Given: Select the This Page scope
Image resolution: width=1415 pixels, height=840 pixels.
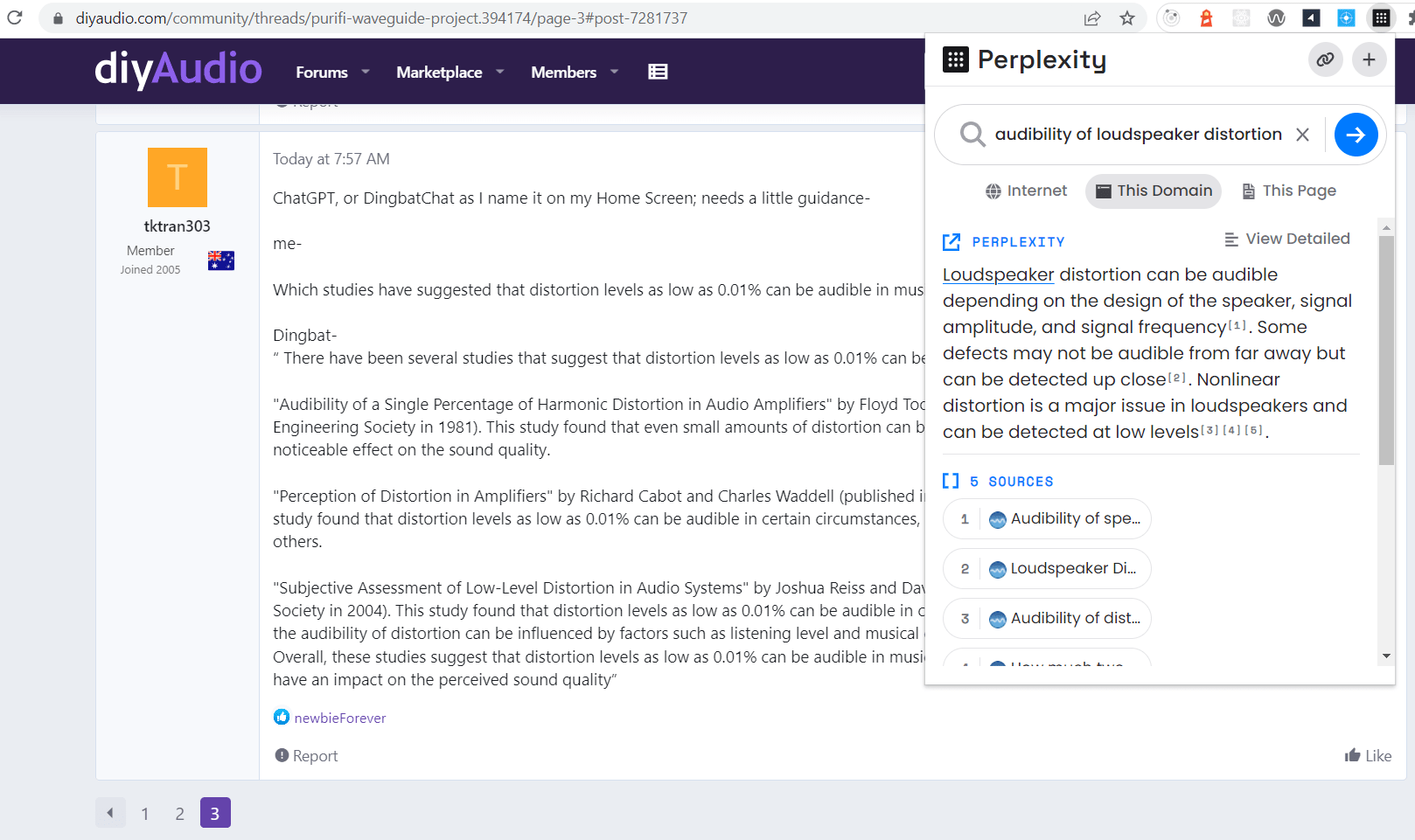Looking at the screenshot, I should coord(1289,191).
